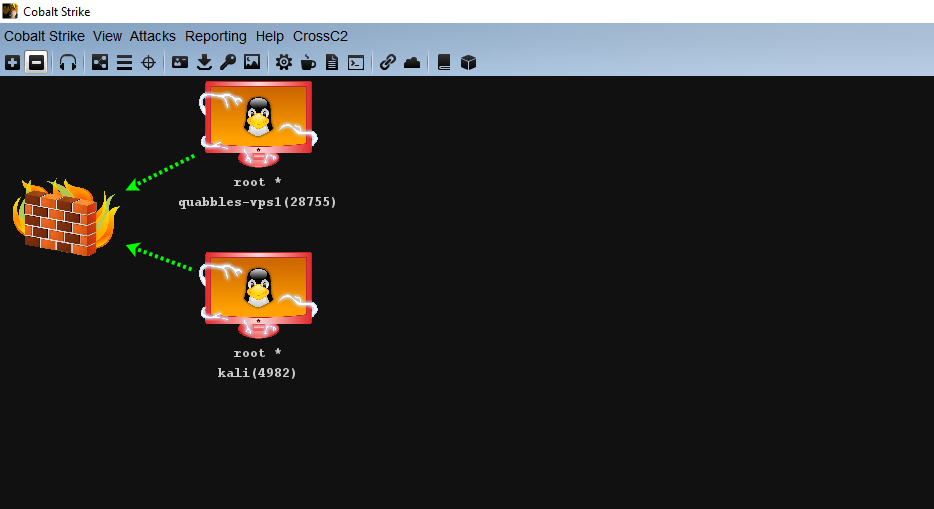934x509 pixels.
Task: Click the coffee cup Java applet icon
Action: coord(308,62)
